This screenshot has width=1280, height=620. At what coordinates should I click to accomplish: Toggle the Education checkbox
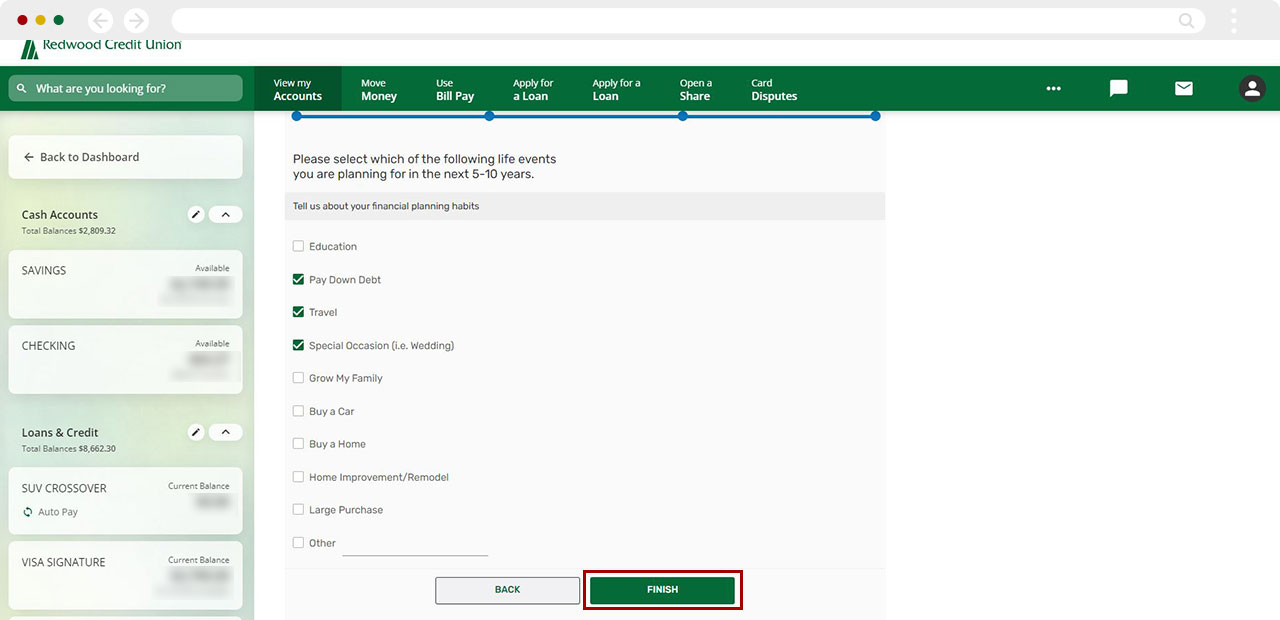(298, 246)
